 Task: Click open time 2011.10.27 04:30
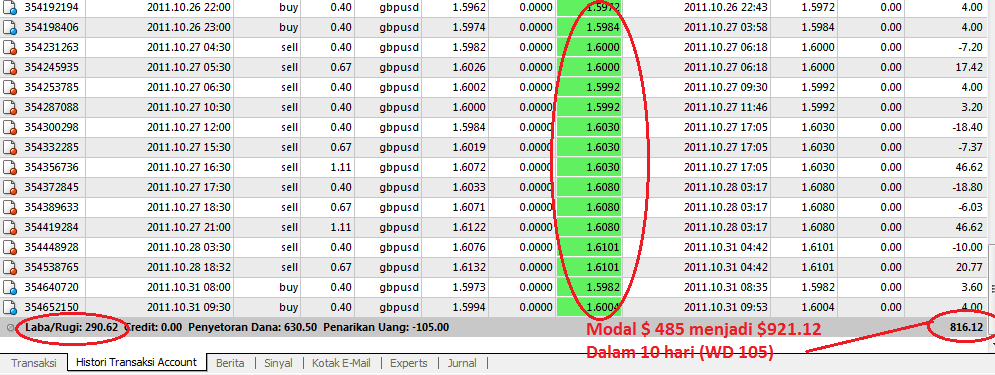(188, 48)
